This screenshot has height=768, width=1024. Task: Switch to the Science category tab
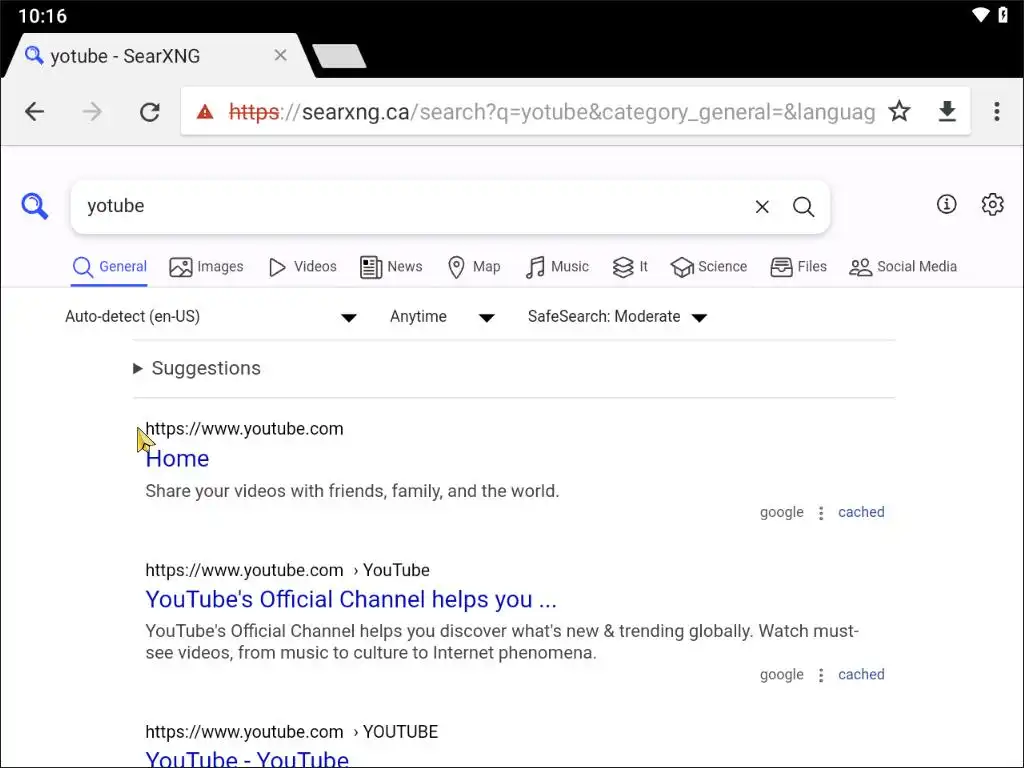709,267
